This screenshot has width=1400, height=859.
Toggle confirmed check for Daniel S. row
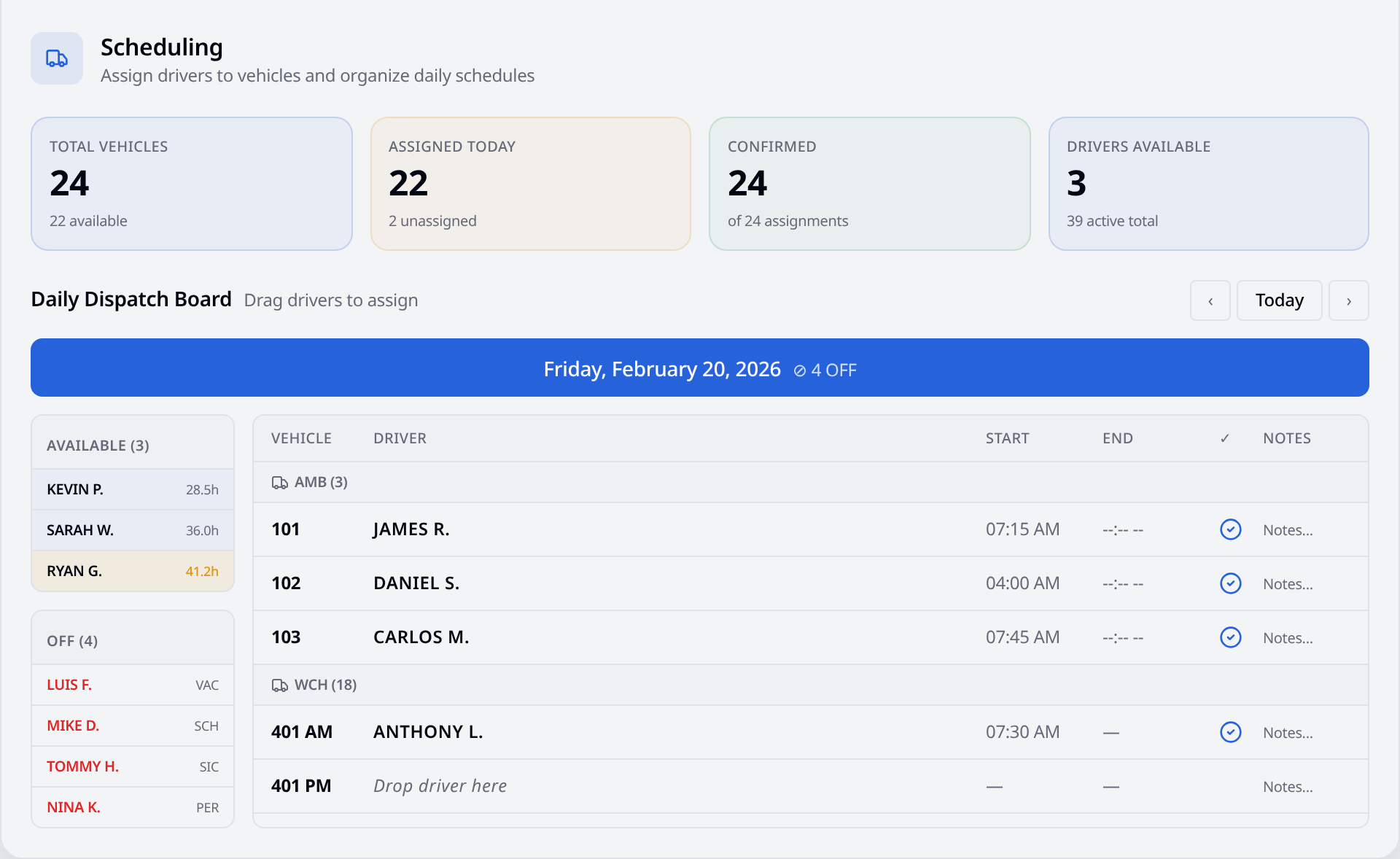click(1230, 583)
